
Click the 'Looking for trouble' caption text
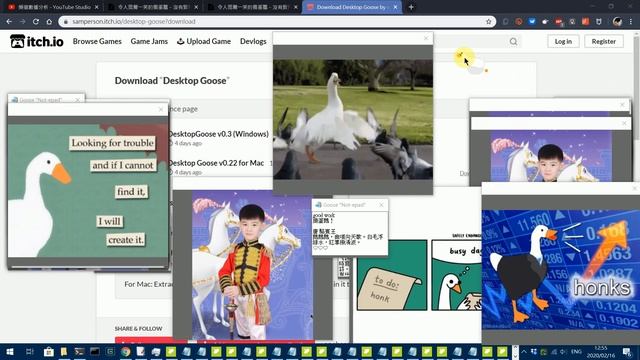coord(113,143)
